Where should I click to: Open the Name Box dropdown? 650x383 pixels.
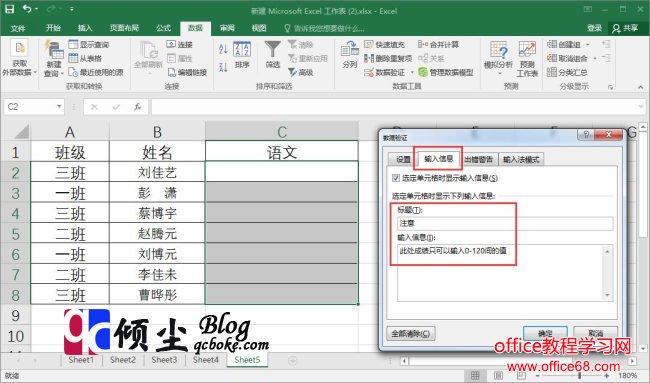tap(59, 107)
